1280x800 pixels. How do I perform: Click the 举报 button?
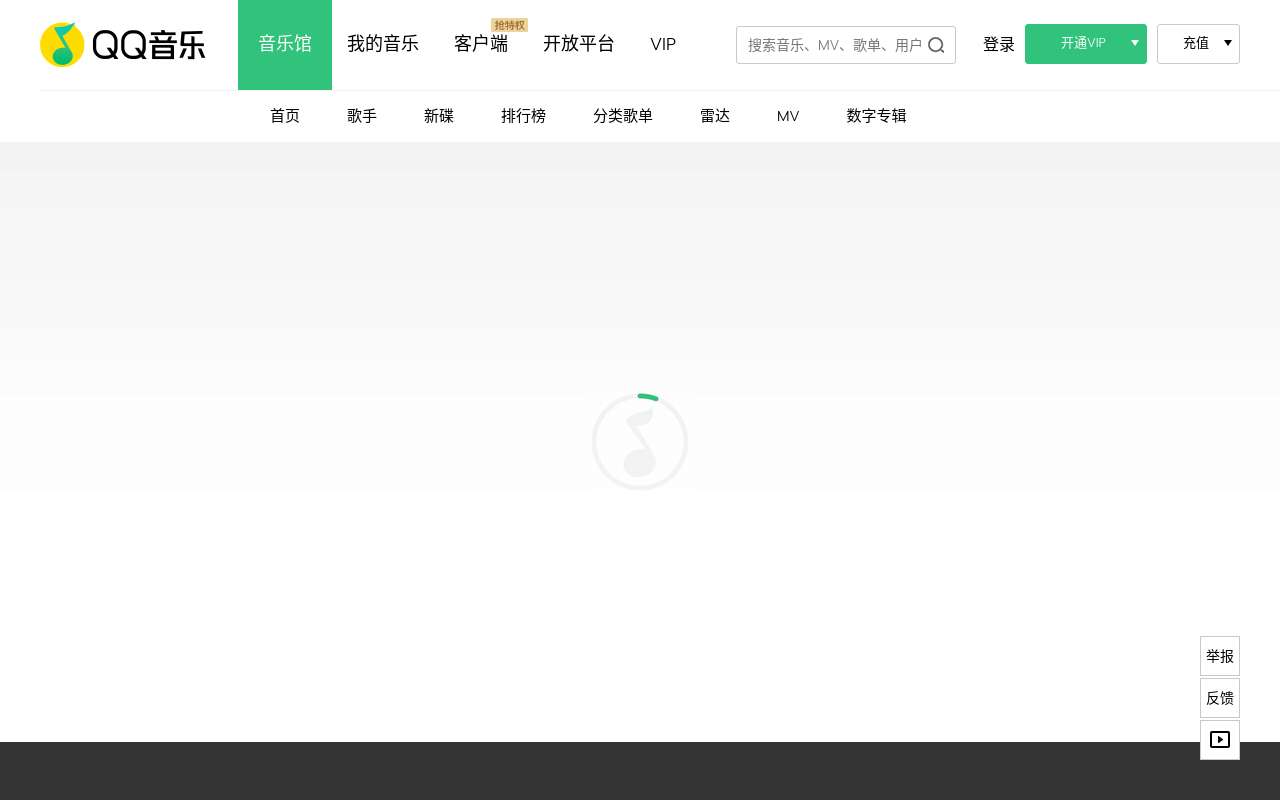point(1220,656)
